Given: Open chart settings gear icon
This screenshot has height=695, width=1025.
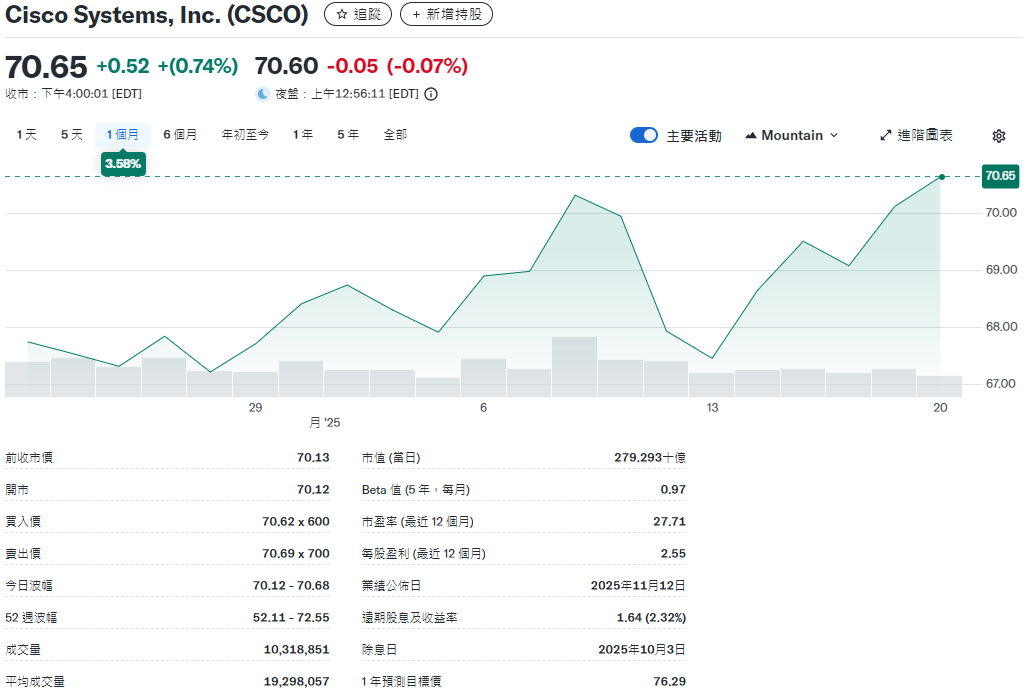Looking at the screenshot, I should tap(998, 136).
